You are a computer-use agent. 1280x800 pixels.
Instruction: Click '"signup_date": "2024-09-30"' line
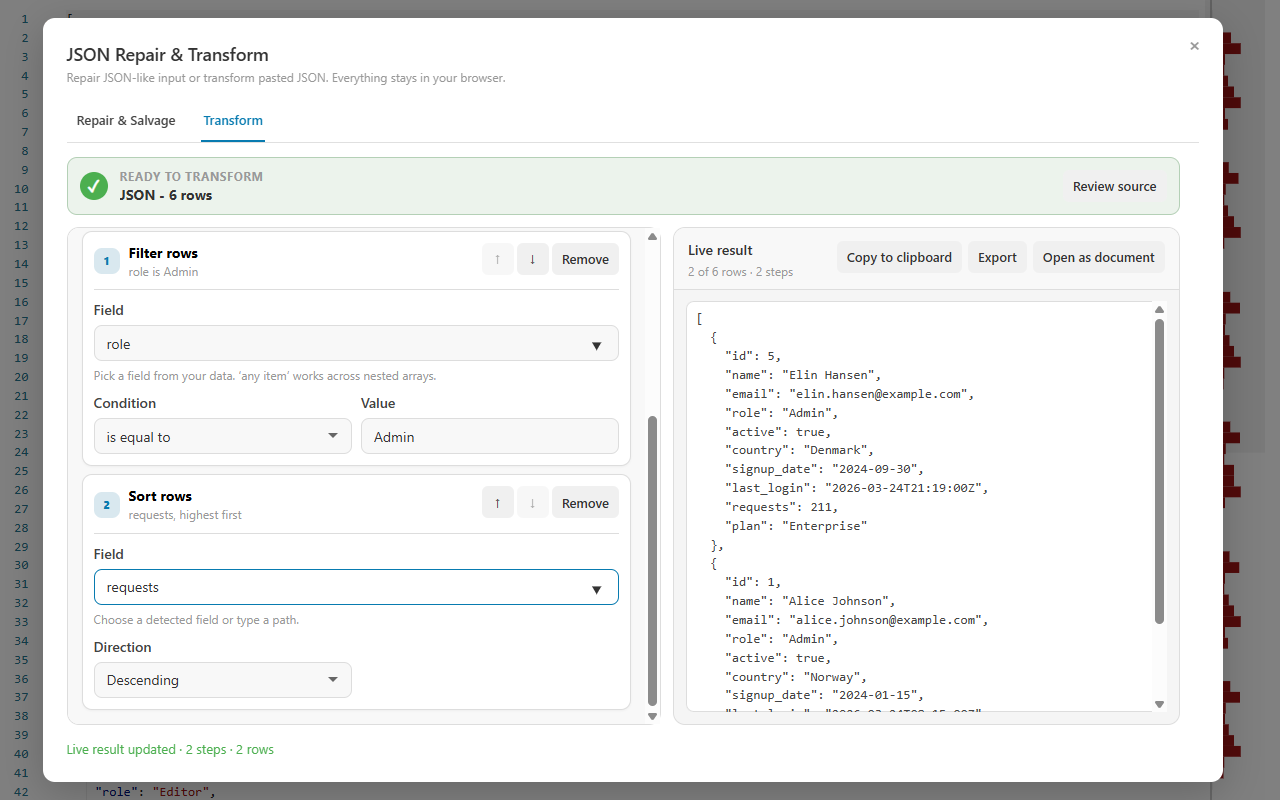[824, 469]
